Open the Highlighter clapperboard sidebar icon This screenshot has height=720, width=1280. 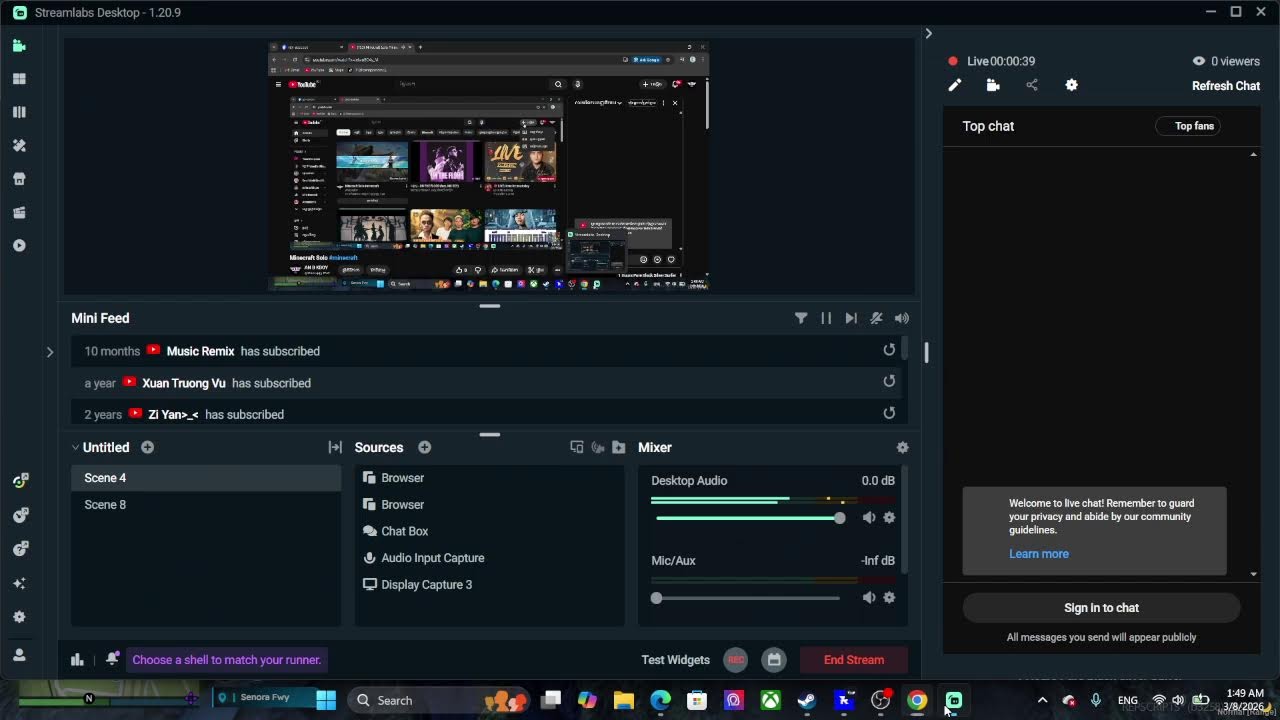[19, 212]
